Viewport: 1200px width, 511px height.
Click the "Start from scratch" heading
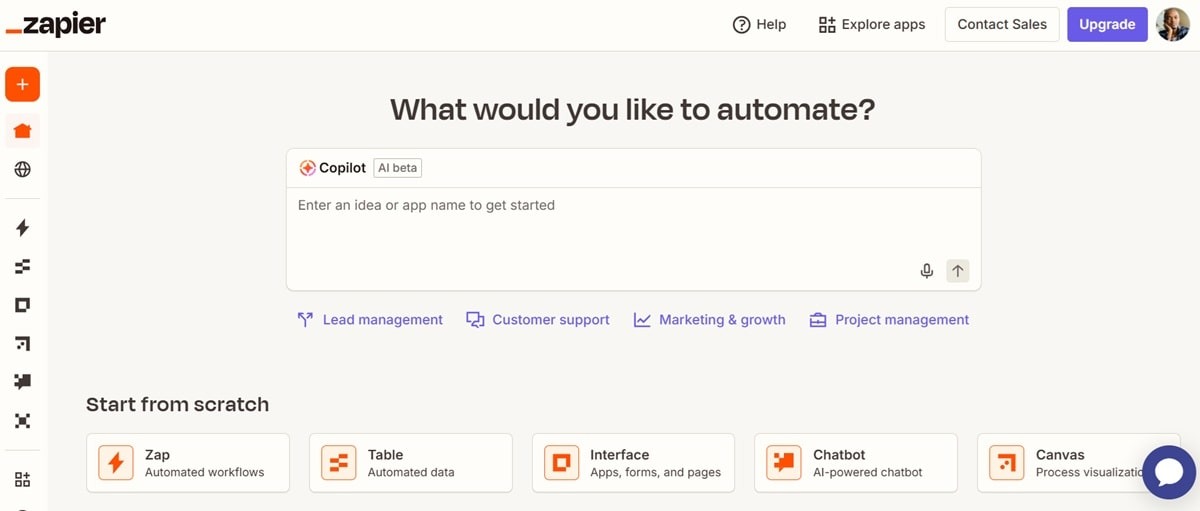[x=177, y=405]
